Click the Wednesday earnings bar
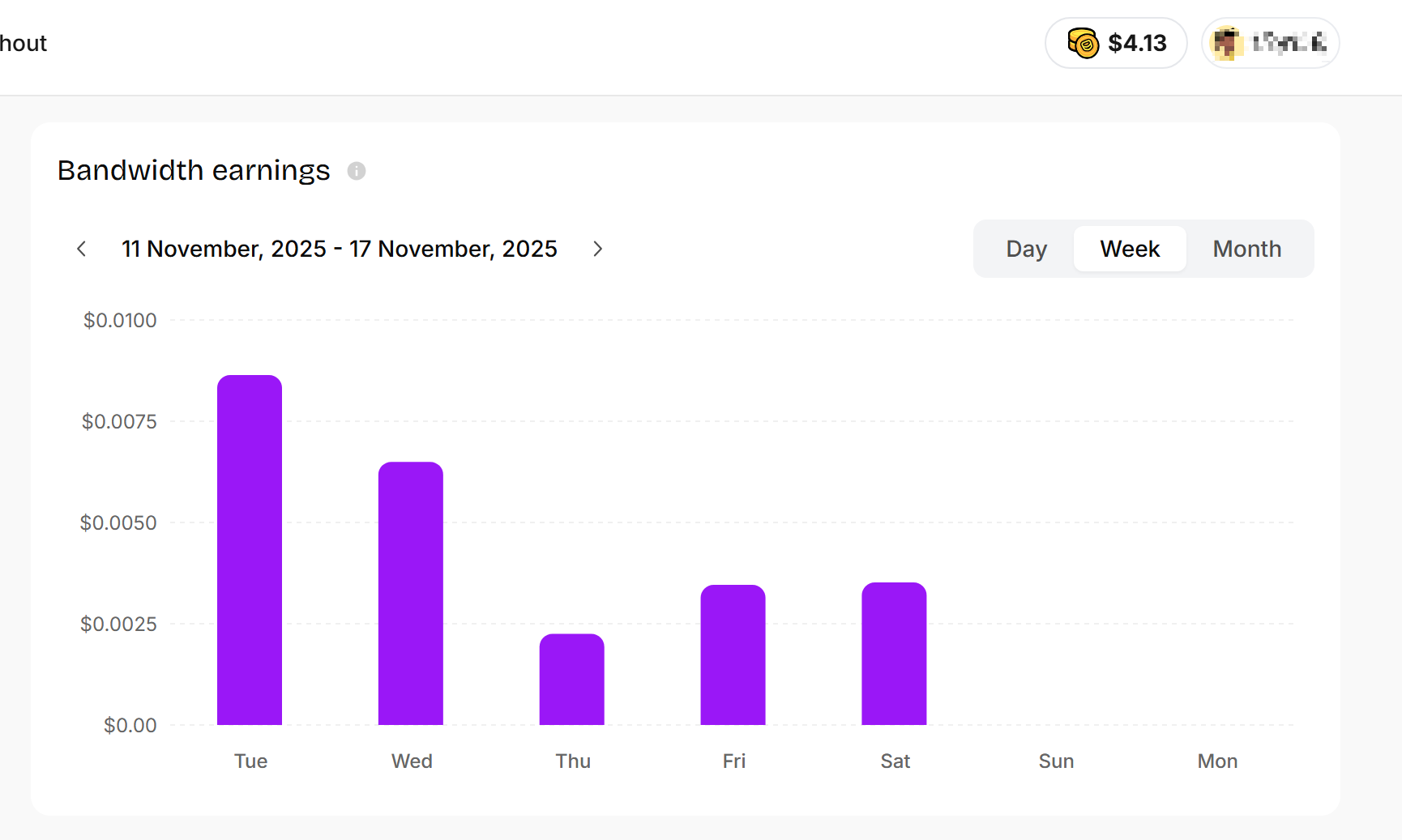Viewport: 1402px width, 840px height. 411,593
